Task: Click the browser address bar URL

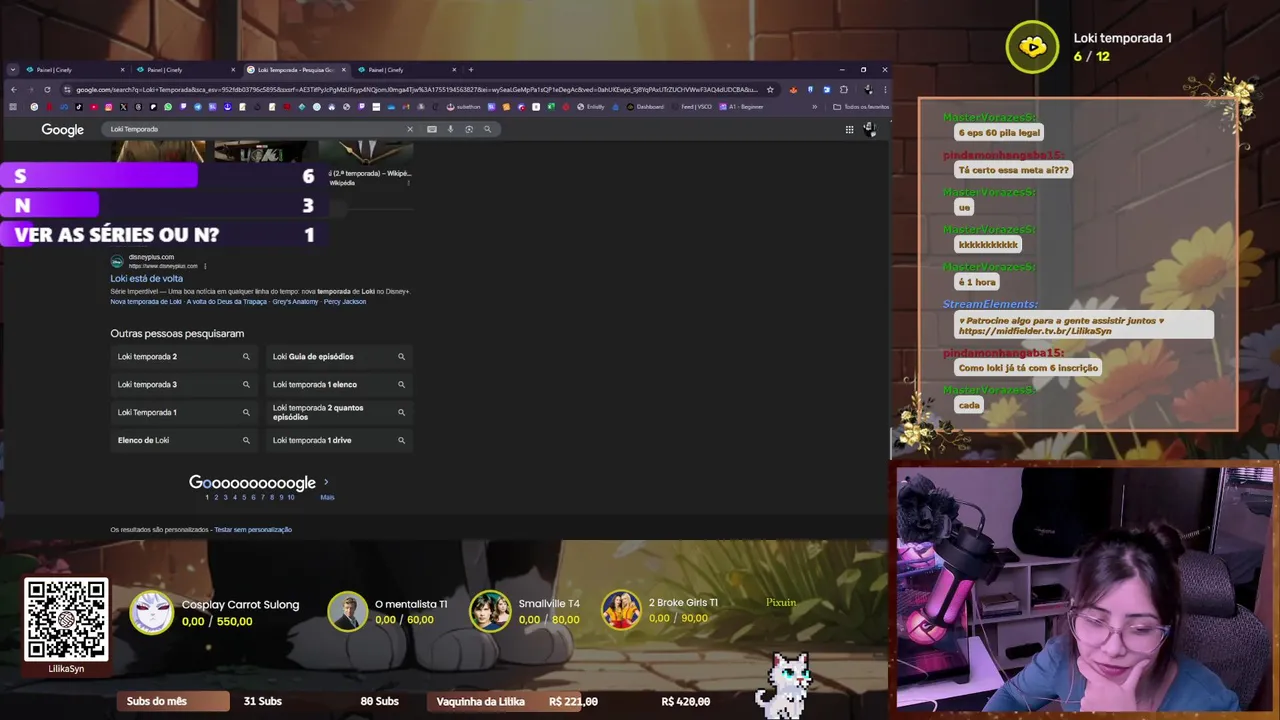Action: pyautogui.click(x=417, y=90)
